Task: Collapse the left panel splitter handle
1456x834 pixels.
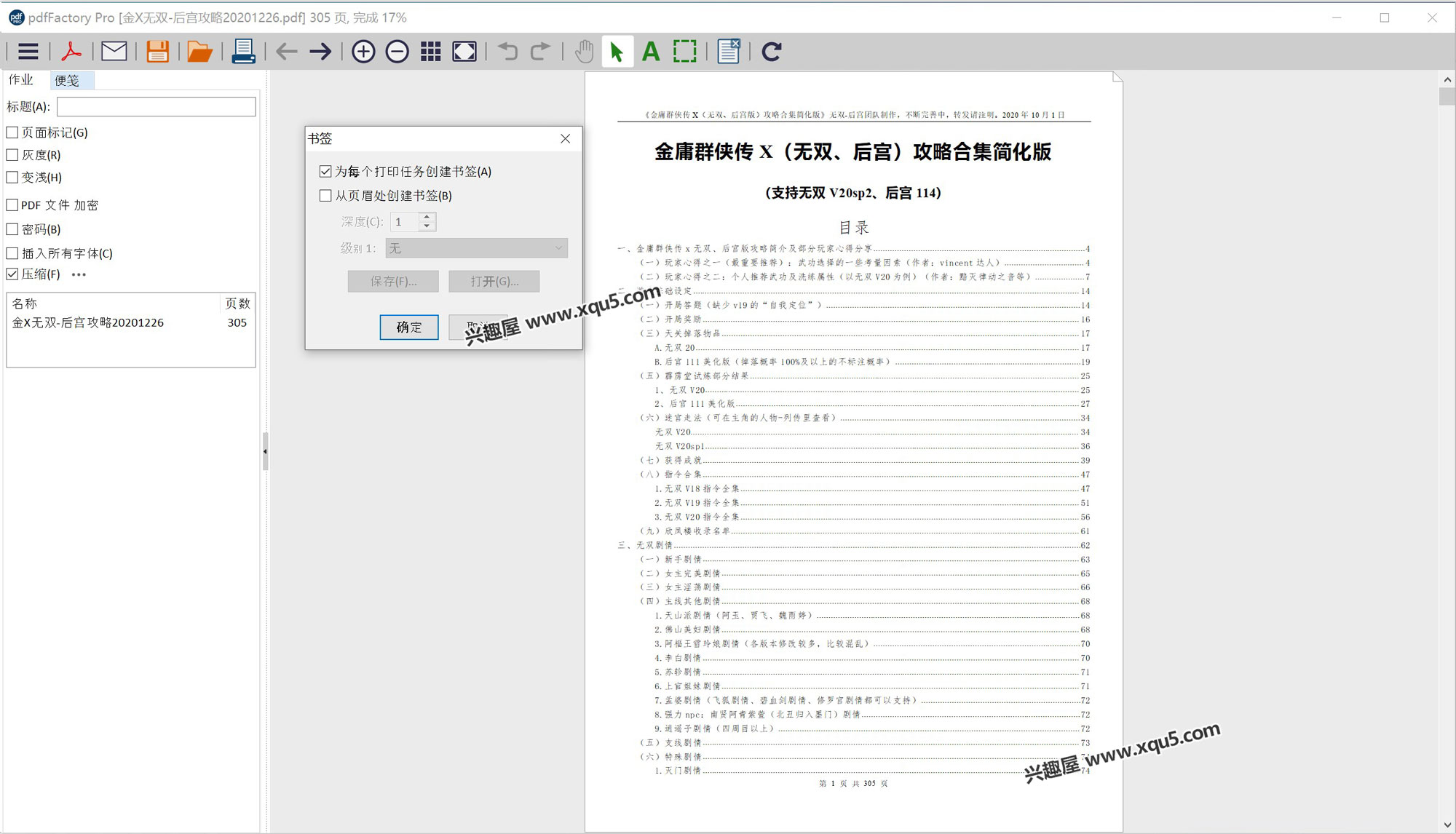Action: 265,451
